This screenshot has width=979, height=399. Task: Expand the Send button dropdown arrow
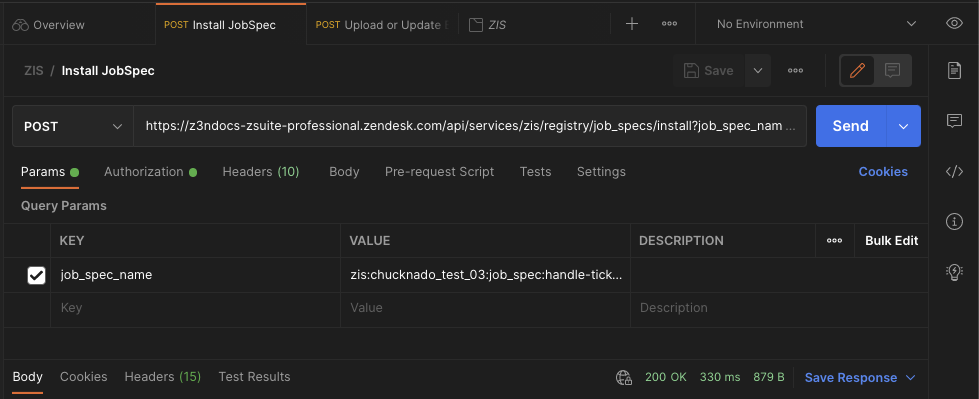point(903,126)
